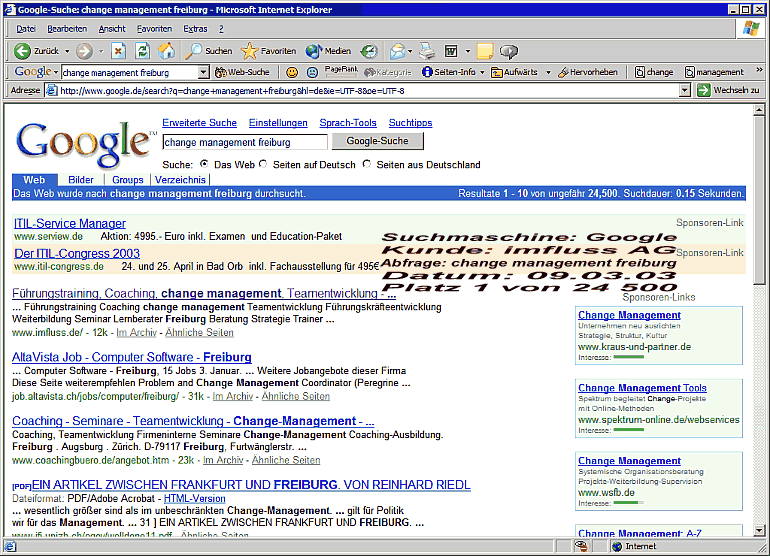Stop loading with the red X icon
The height and width of the screenshot is (556, 770).
coord(118,51)
